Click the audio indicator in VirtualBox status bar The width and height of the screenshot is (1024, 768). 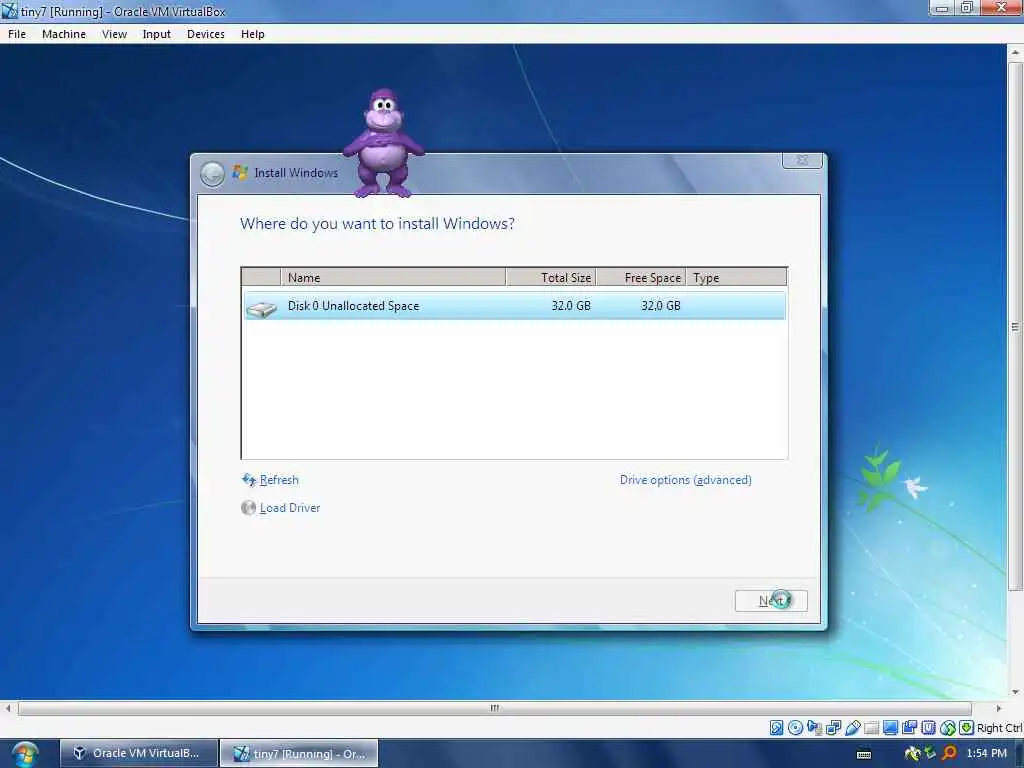pos(814,728)
